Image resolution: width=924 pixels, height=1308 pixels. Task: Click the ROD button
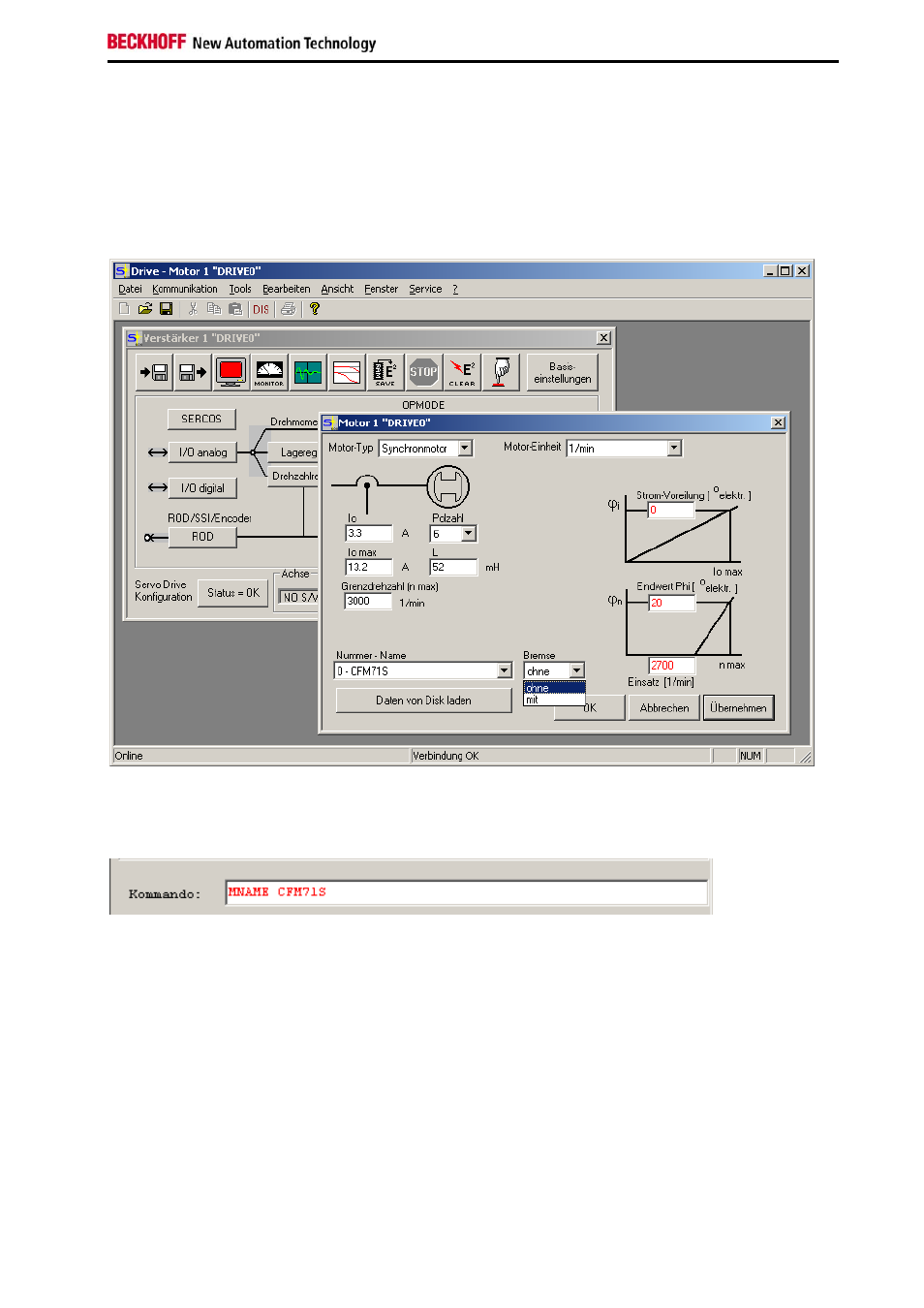tap(202, 537)
